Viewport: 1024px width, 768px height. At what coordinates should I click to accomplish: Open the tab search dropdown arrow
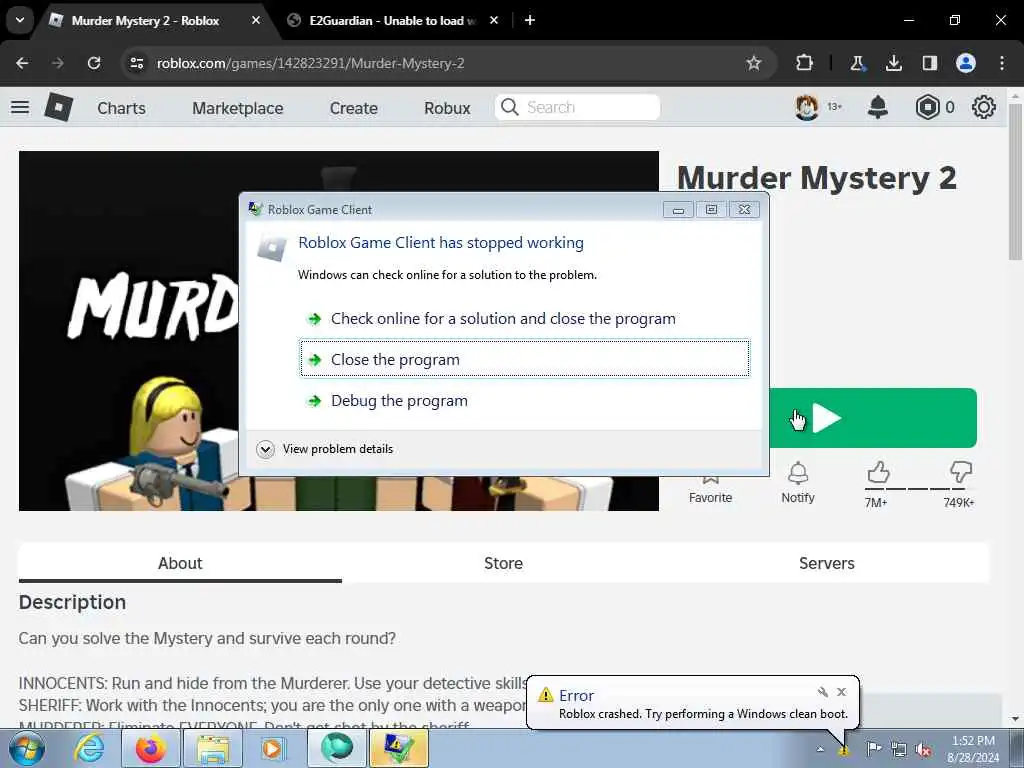(x=20, y=20)
